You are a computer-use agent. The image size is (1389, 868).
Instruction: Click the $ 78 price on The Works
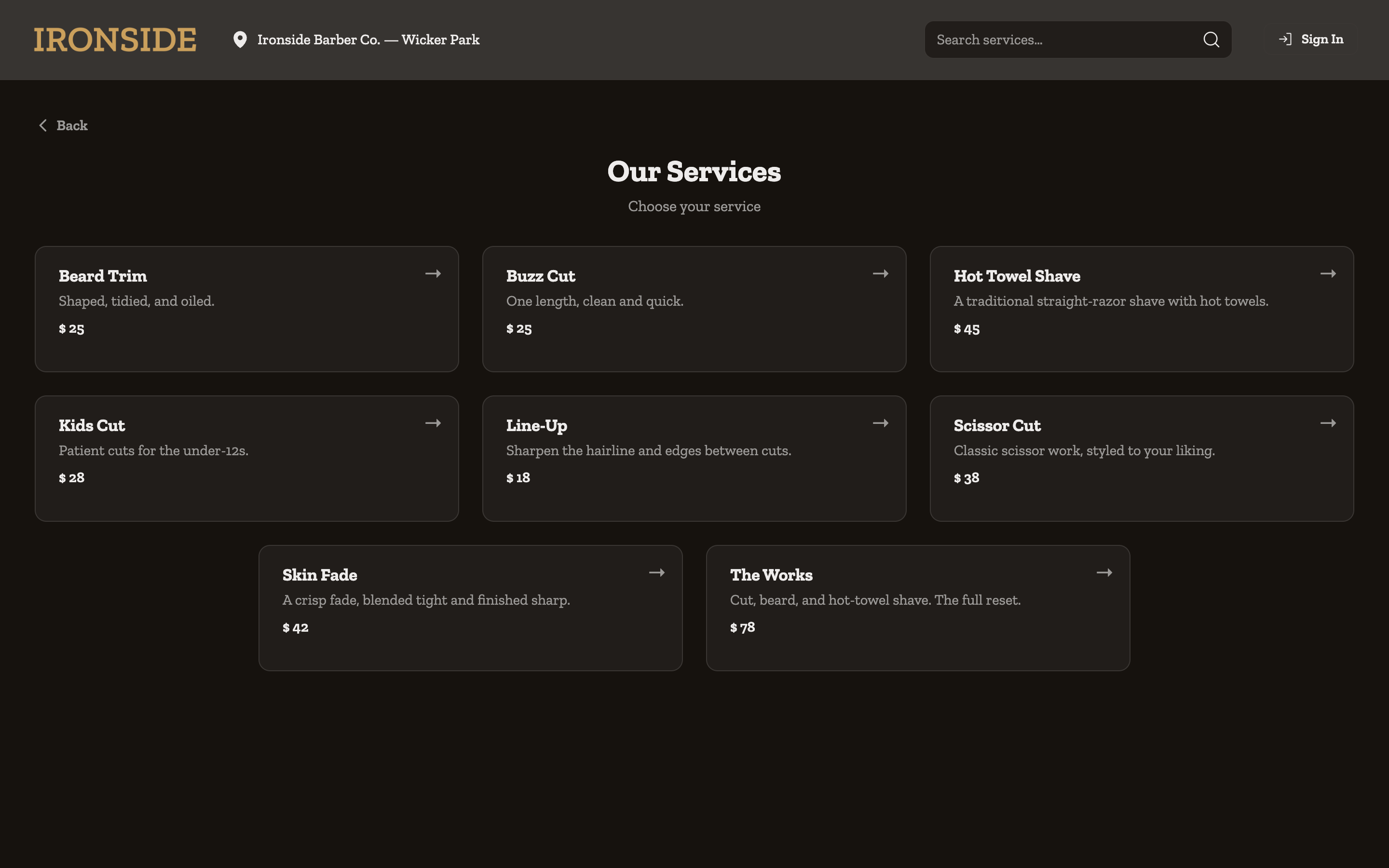[x=742, y=627]
